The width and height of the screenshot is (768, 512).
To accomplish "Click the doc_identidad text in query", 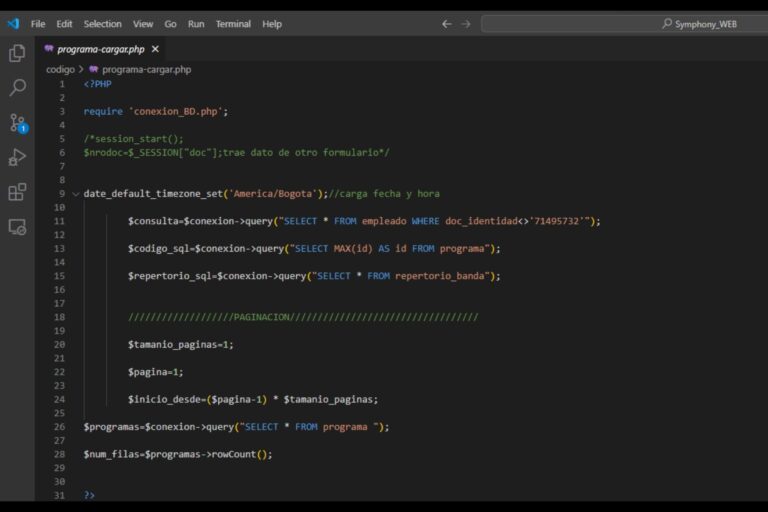I will [x=481, y=221].
